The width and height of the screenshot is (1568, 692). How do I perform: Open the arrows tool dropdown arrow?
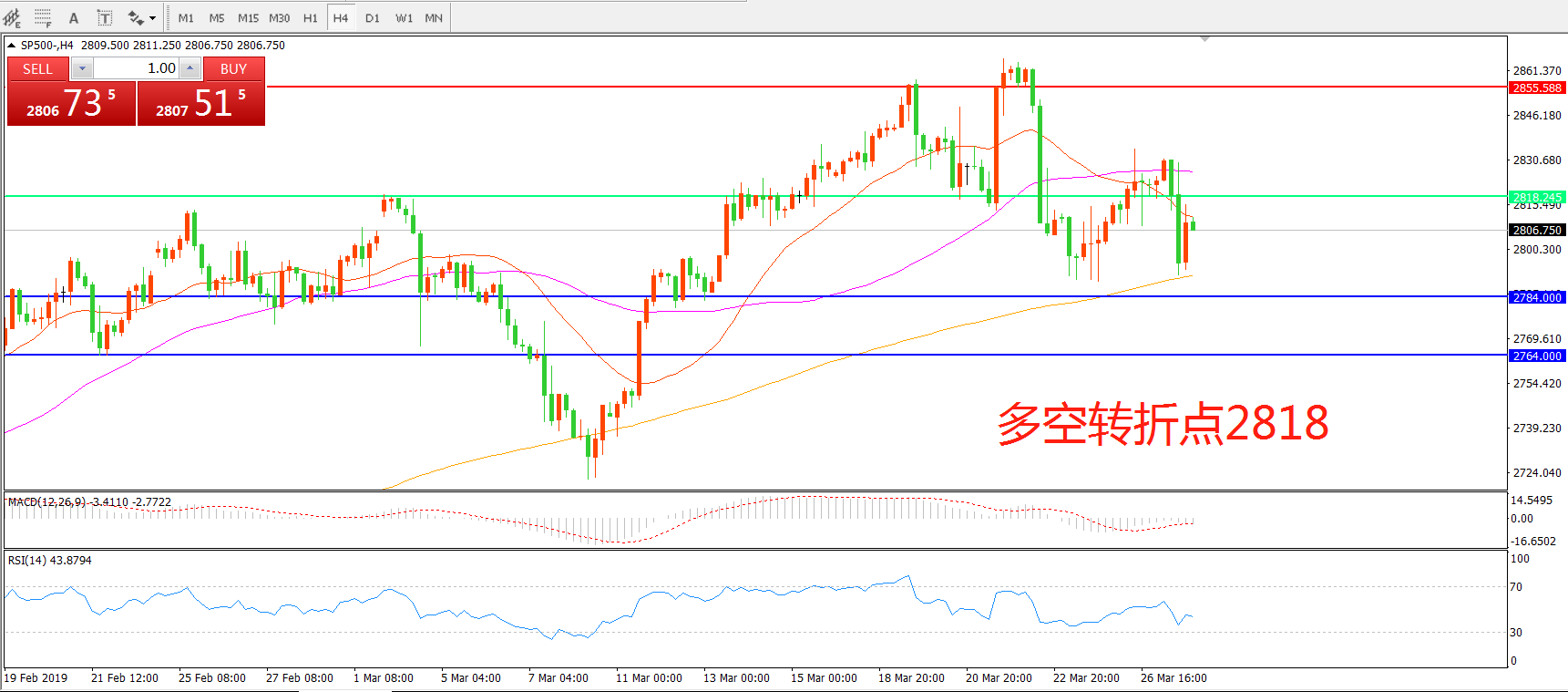coord(152,18)
